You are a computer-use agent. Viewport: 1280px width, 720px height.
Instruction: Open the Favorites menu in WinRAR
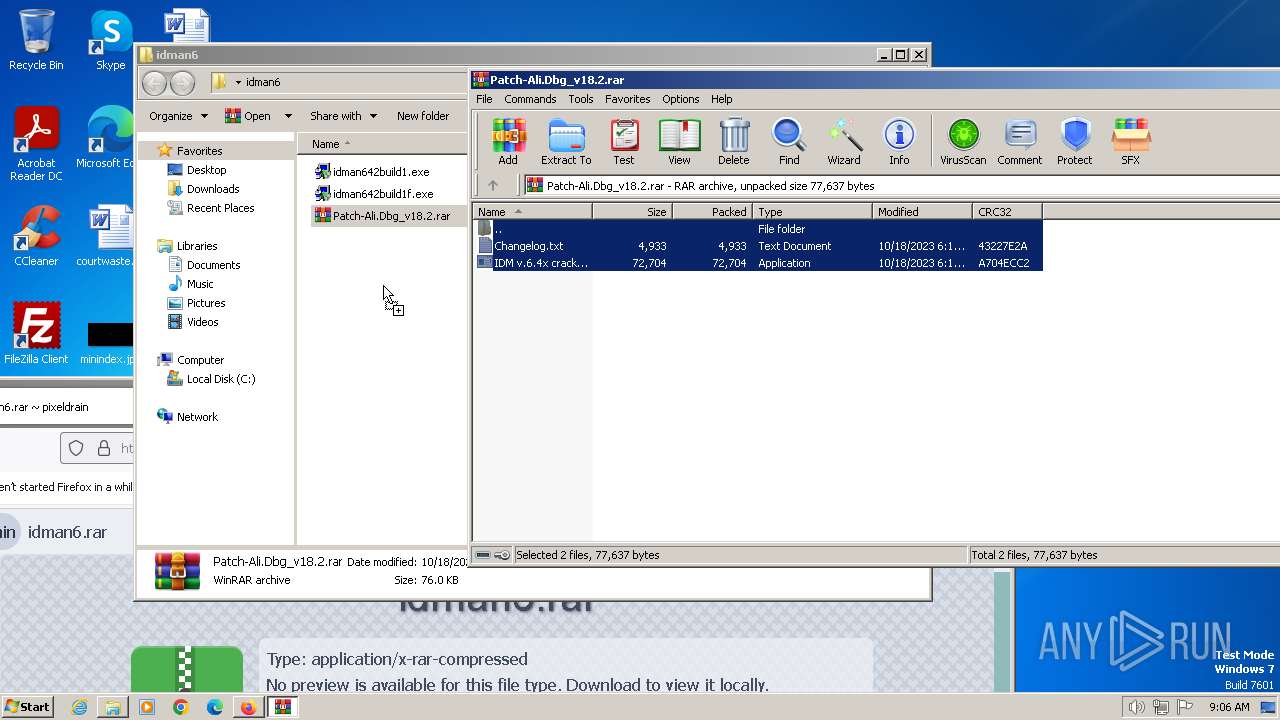pyautogui.click(x=628, y=99)
